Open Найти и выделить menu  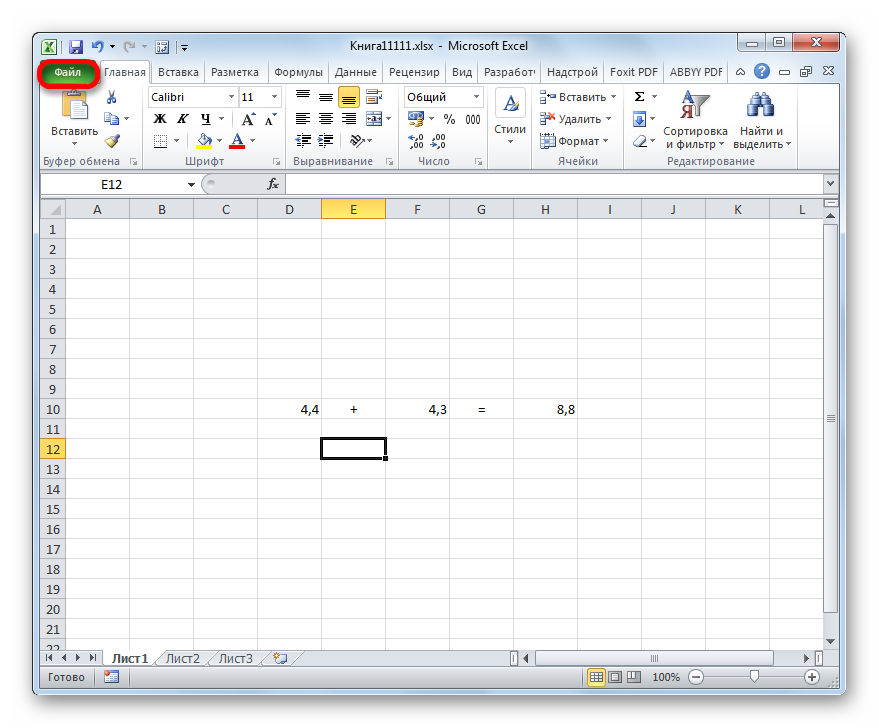pos(762,120)
